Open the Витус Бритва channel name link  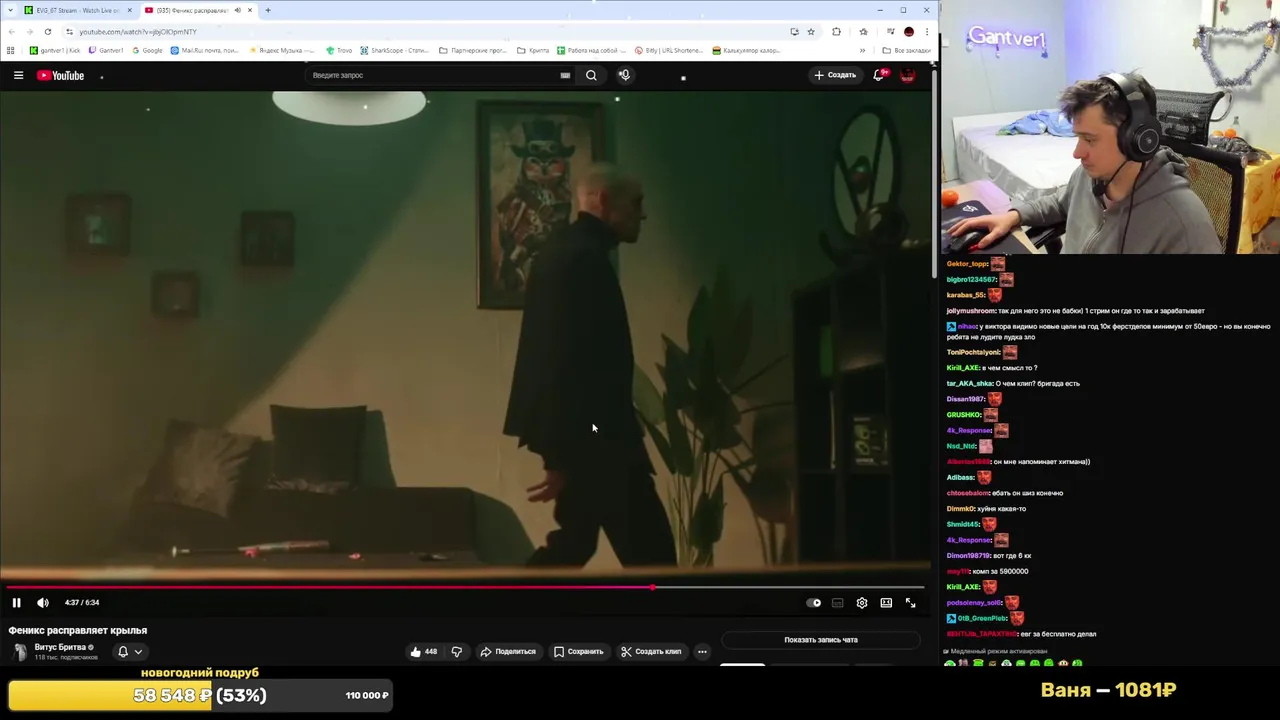click(60, 647)
